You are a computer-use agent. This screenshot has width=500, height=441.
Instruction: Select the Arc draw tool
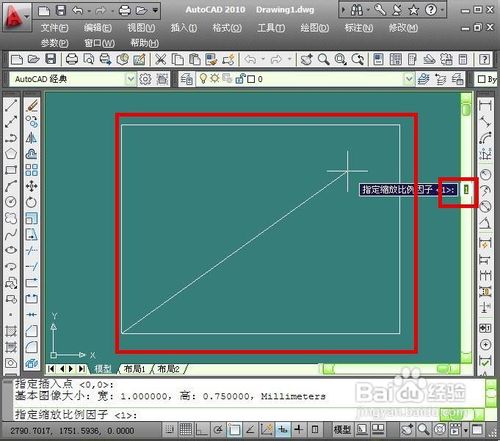11,186
